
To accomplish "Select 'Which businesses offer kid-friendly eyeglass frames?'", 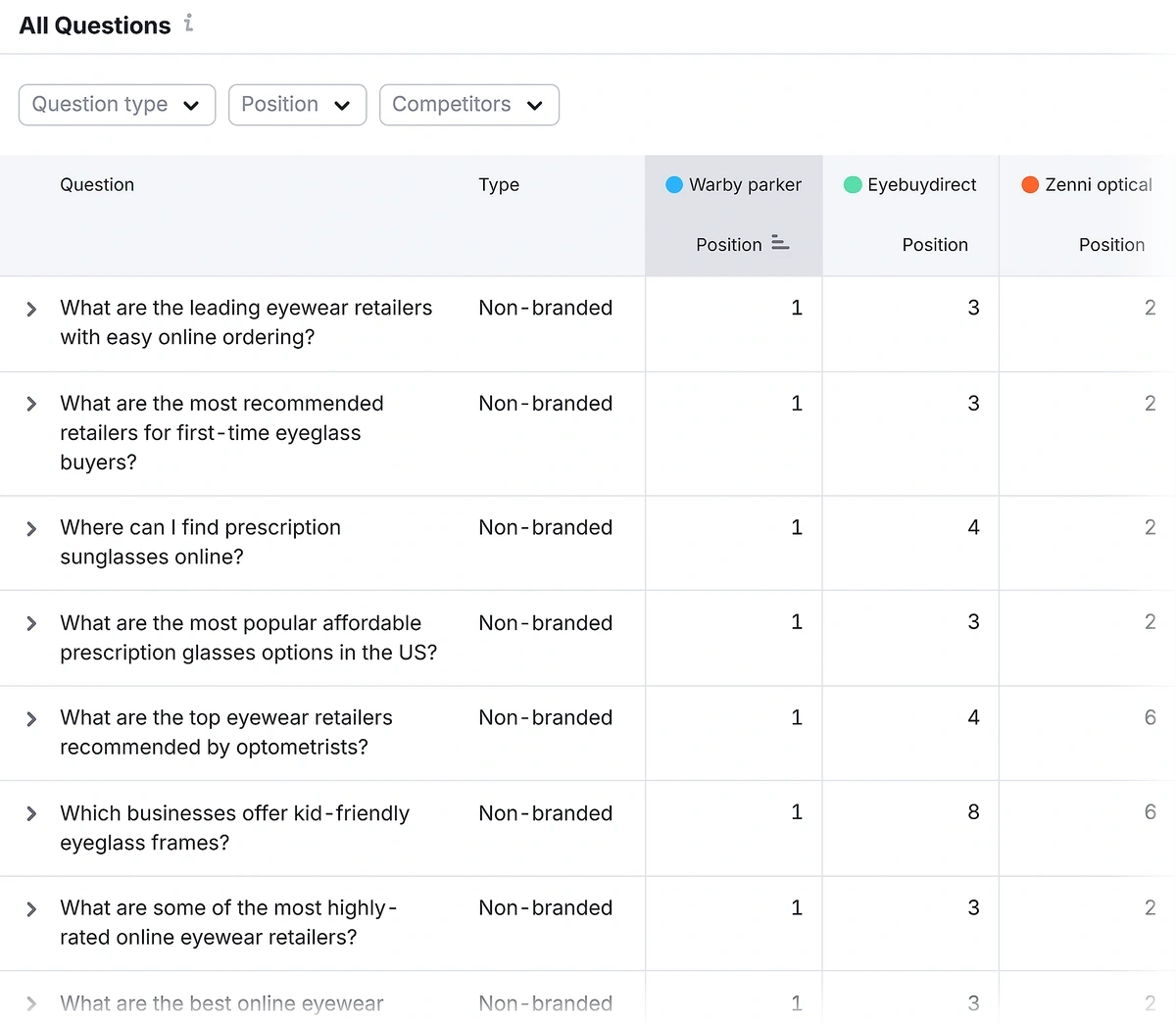I will pos(235,828).
